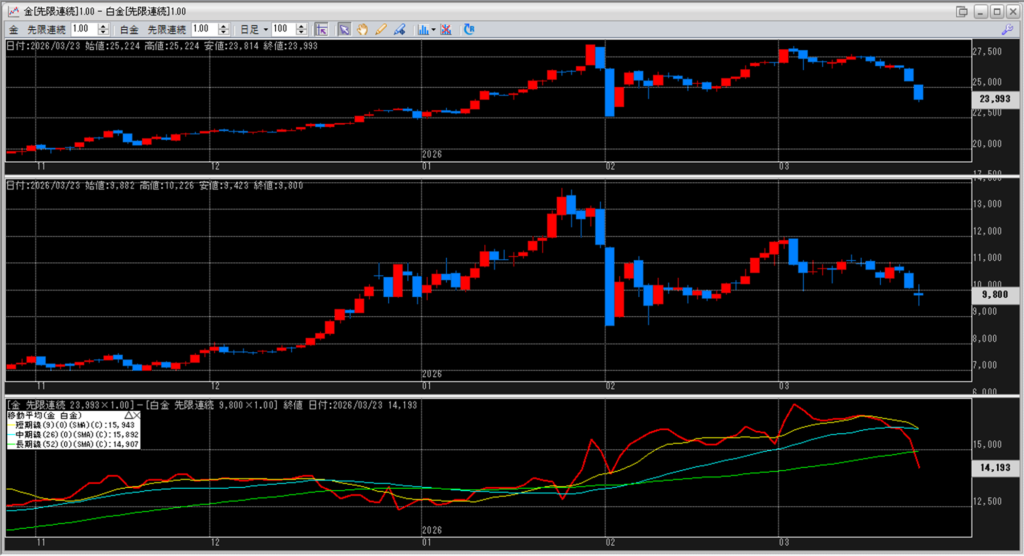Open the chart indicator dropdown arrow
This screenshot has width=1024, height=556.
pos(433,30)
